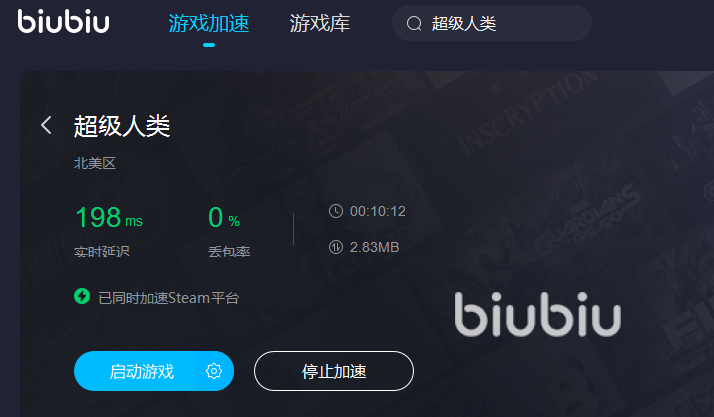Click the 0% packet loss value

[224, 217]
